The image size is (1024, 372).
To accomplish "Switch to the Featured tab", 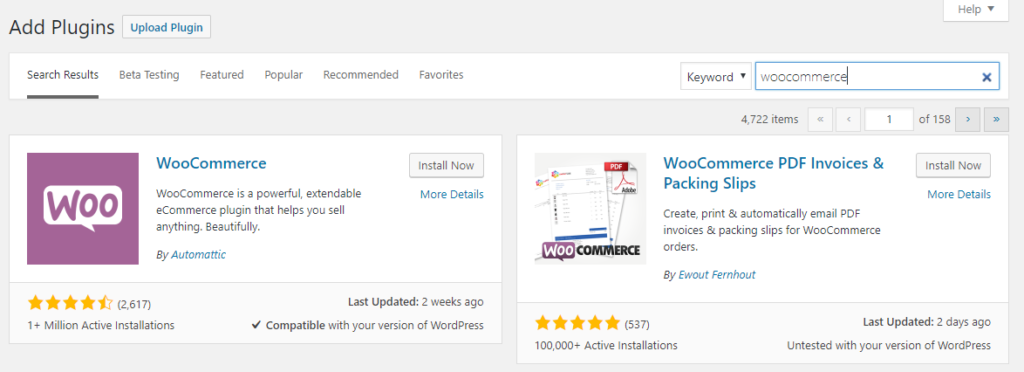I will tap(222, 74).
